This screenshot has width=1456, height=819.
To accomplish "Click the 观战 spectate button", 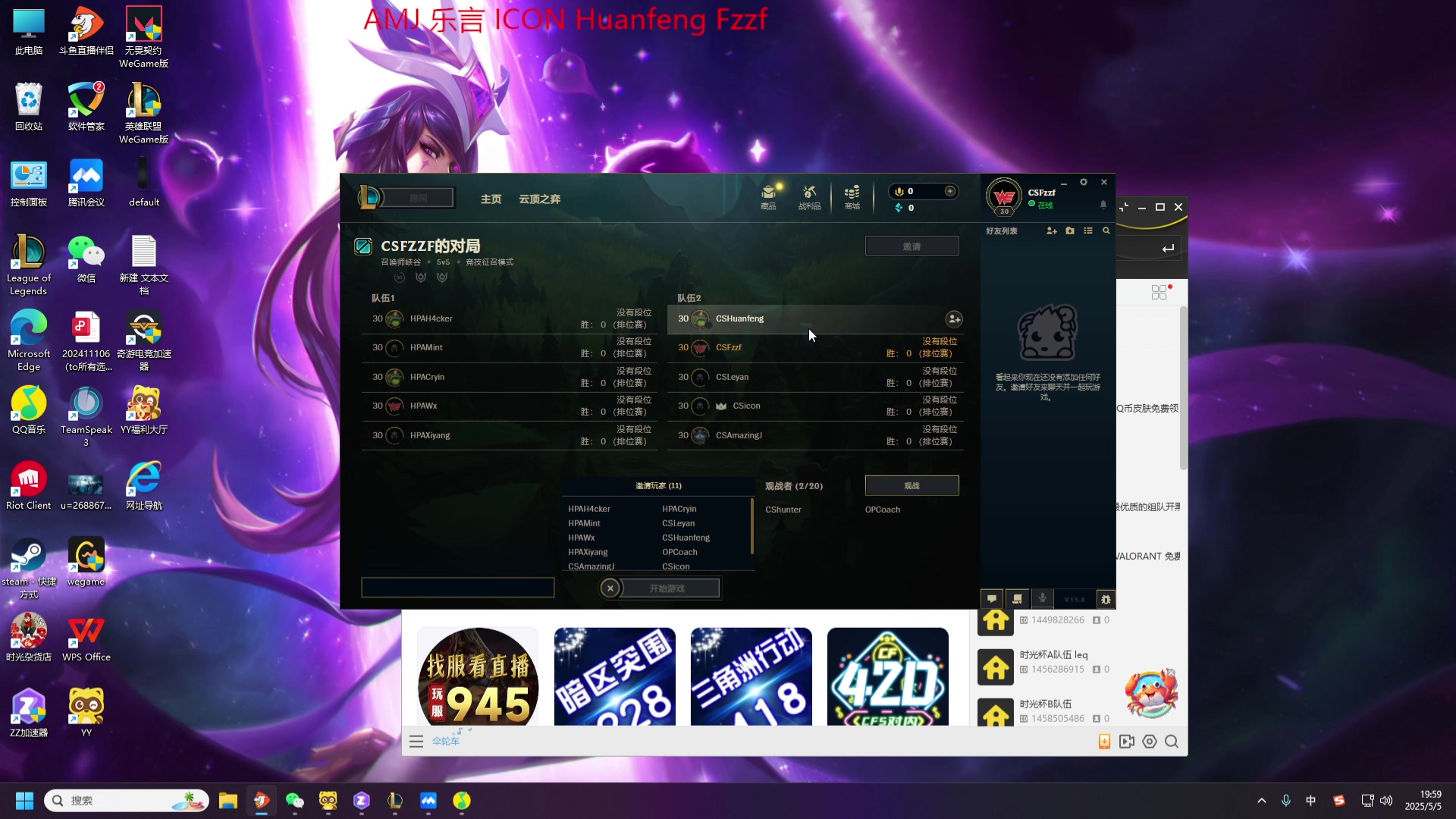I will click(912, 485).
